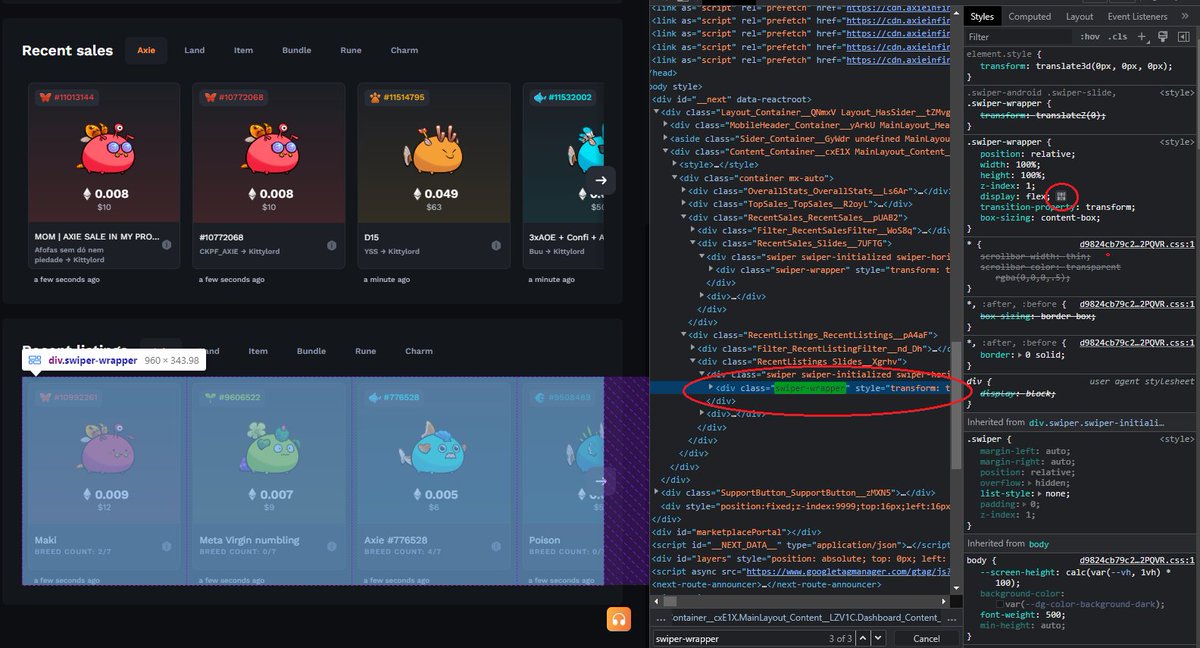Image resolution: width=1200 pixels, height=648 pixels.
Task: Open the d9824cb79c2 stylesheet link above scrollbar-width rule
Action: point(1137,243)
